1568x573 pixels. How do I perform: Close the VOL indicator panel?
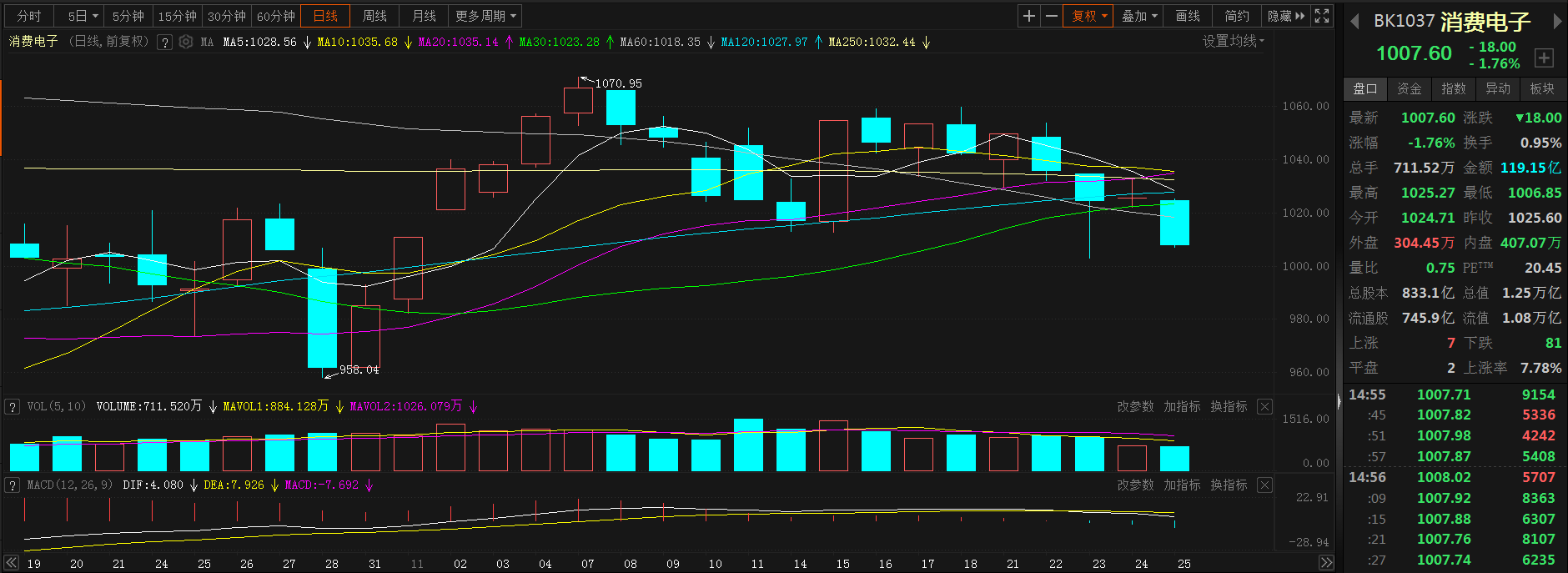(1264, 407)
